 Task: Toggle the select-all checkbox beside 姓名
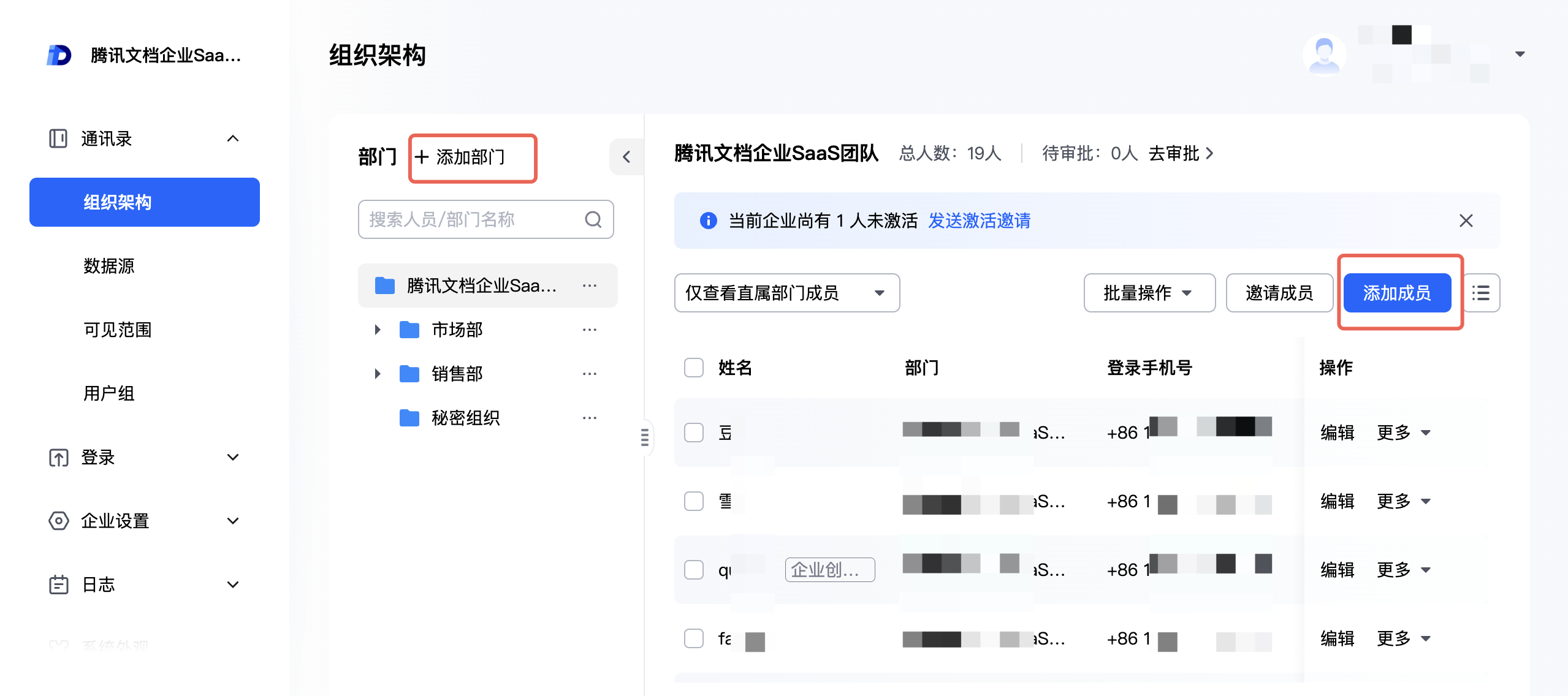coord(693,368)
